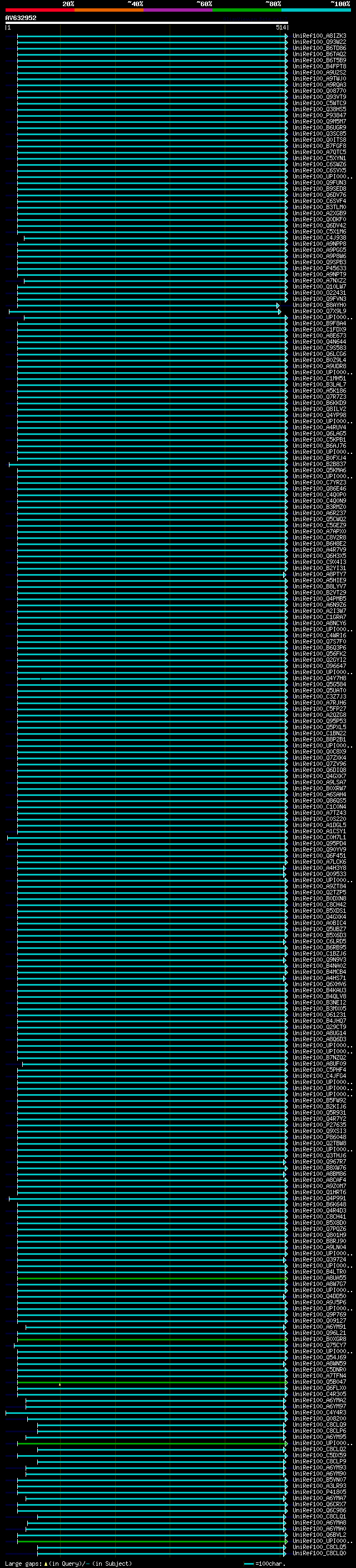
Task: Select label UniRef100_Q7ZXK4
Action: tap(319, 758)
